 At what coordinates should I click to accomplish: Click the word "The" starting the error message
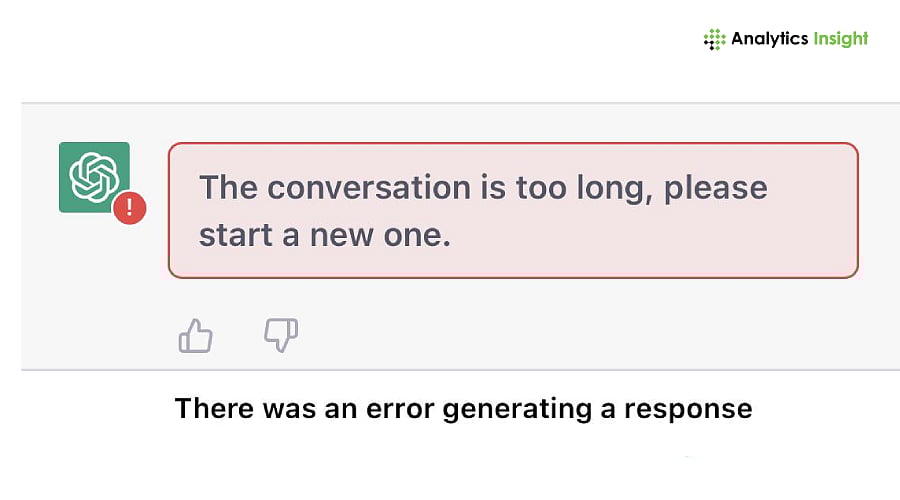[229, 187]
